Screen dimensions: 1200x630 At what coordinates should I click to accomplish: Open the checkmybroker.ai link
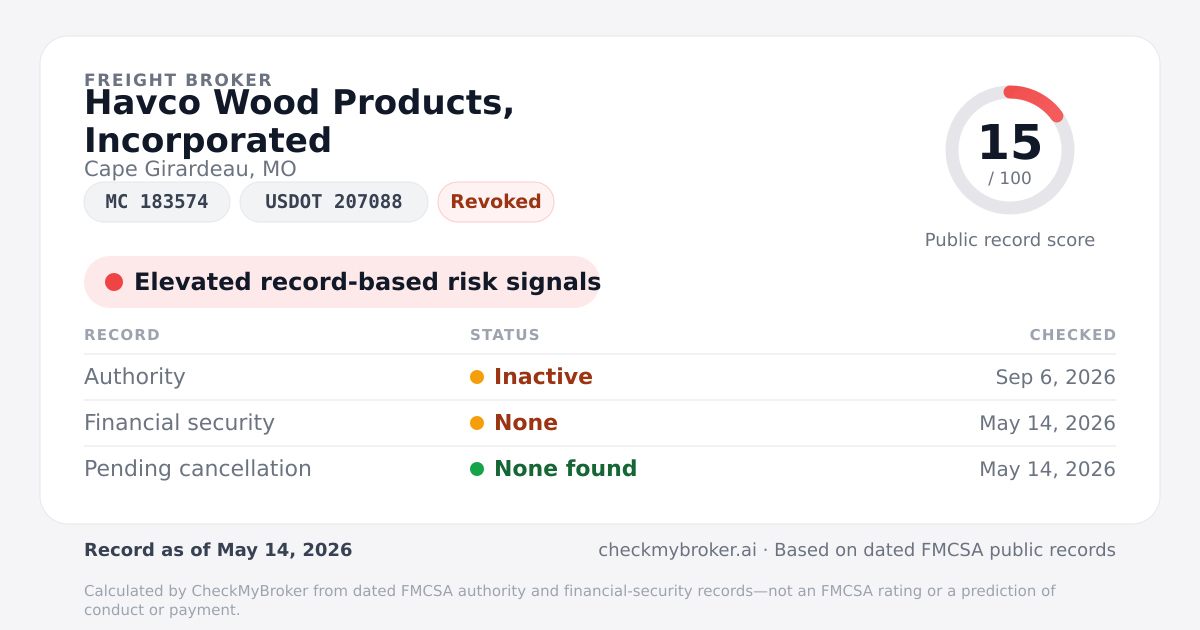click(x=677, y=550)
